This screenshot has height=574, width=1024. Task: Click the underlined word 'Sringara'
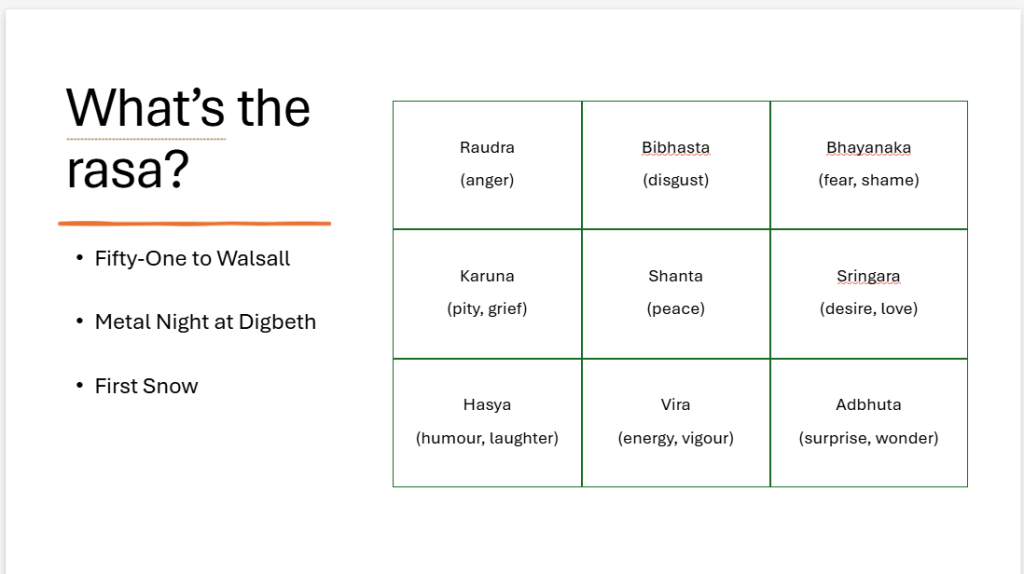click(869, 276)
